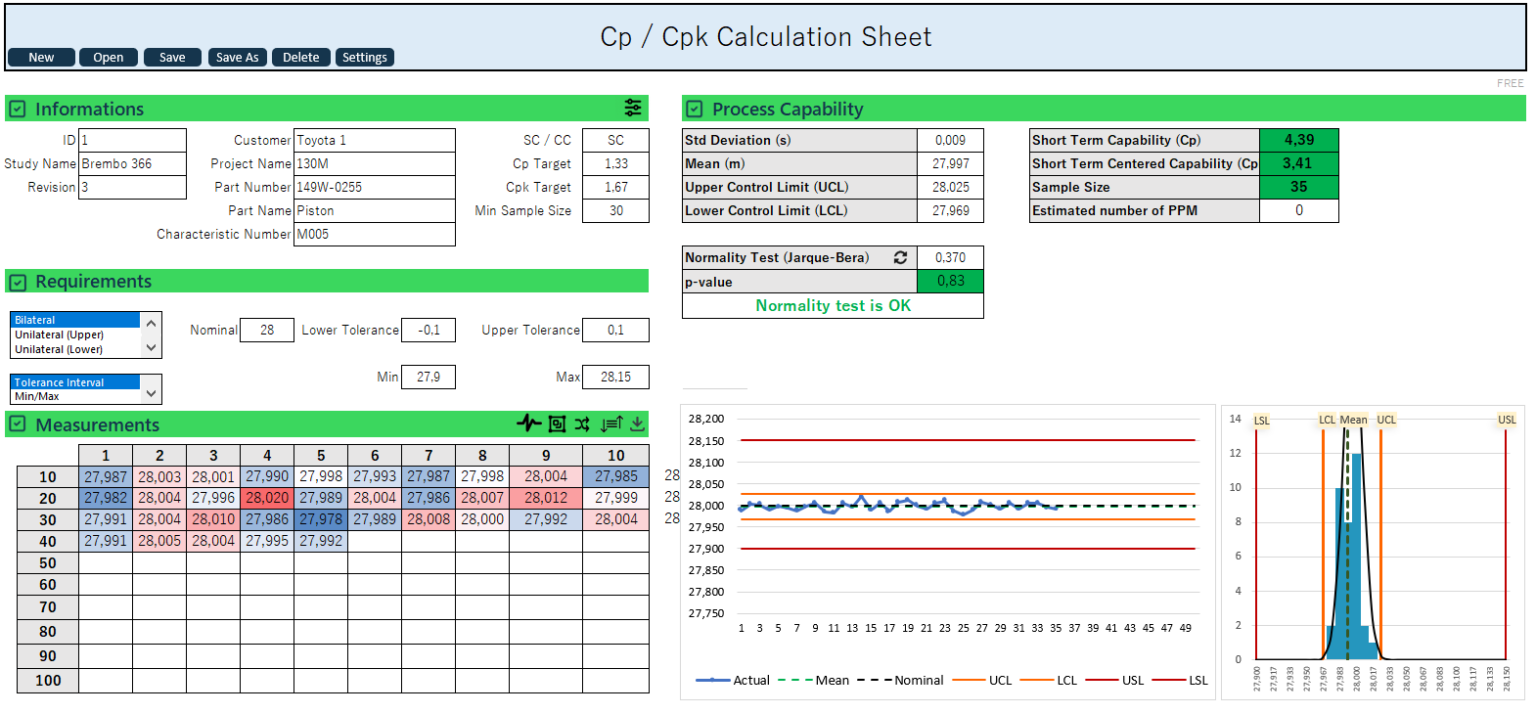
Task: Create a new sheet via the New button
Action: [x=40, y=57]
